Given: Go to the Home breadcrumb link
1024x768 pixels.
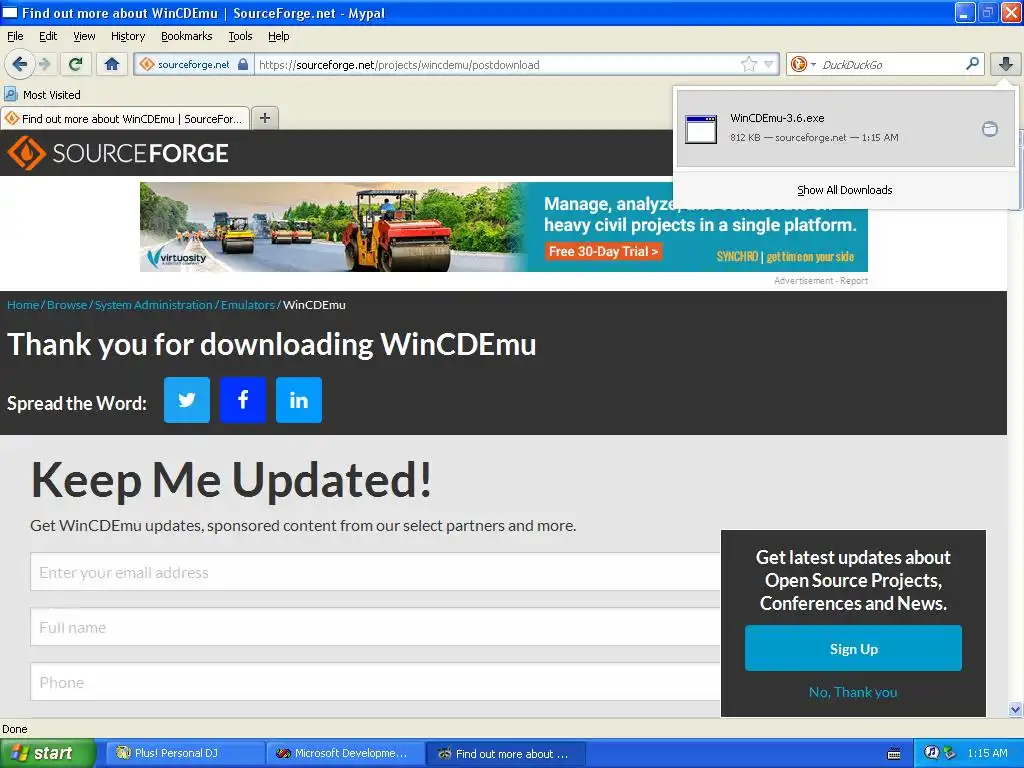Looking at the screenshot, I should pos(23,305).
